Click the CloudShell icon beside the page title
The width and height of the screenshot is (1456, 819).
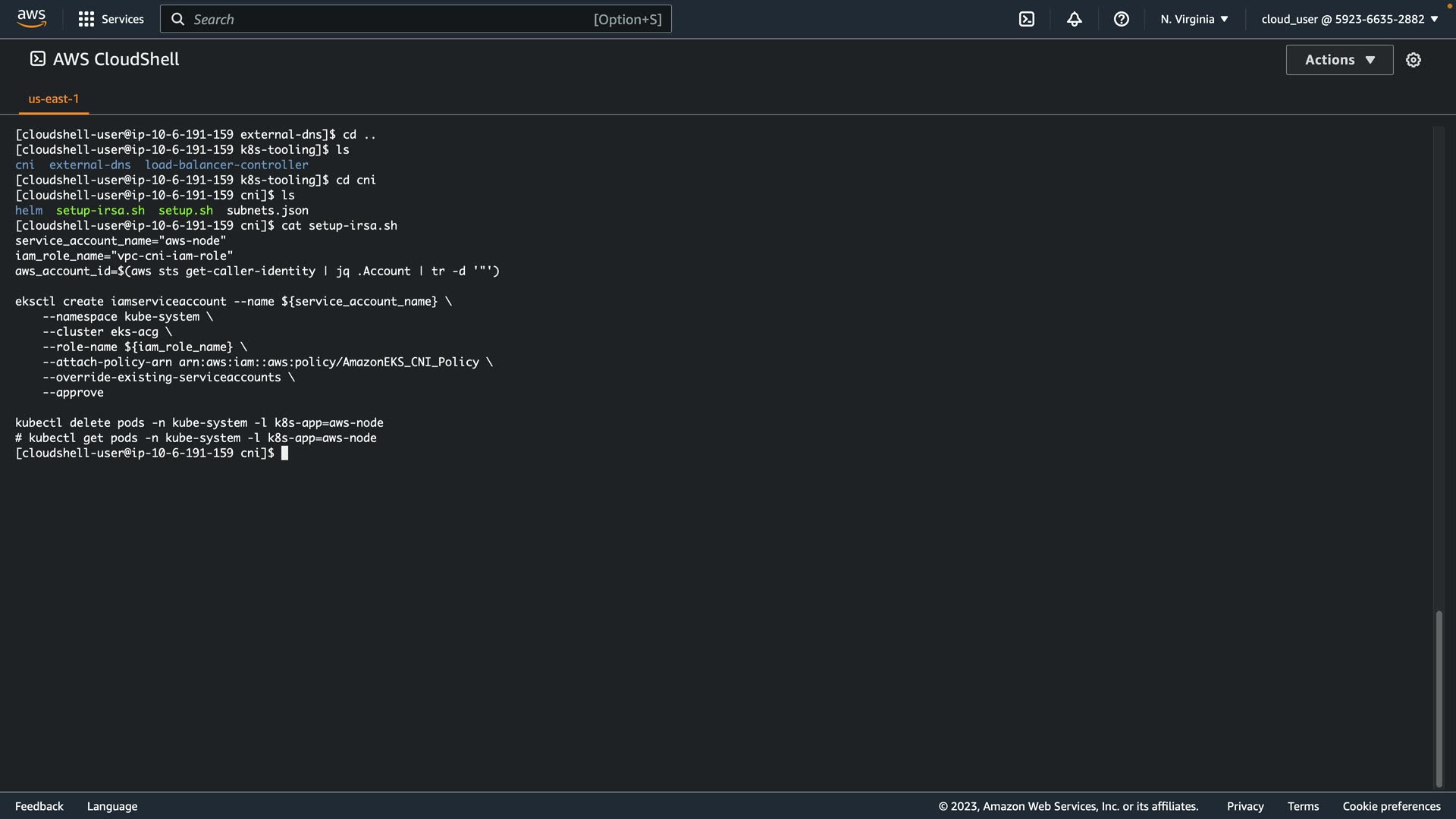coord(37,59)
